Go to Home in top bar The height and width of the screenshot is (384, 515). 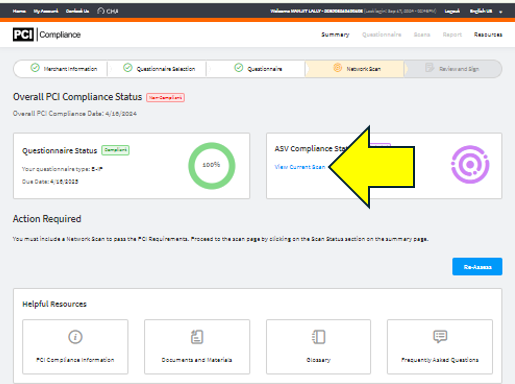tap(19, 11)
